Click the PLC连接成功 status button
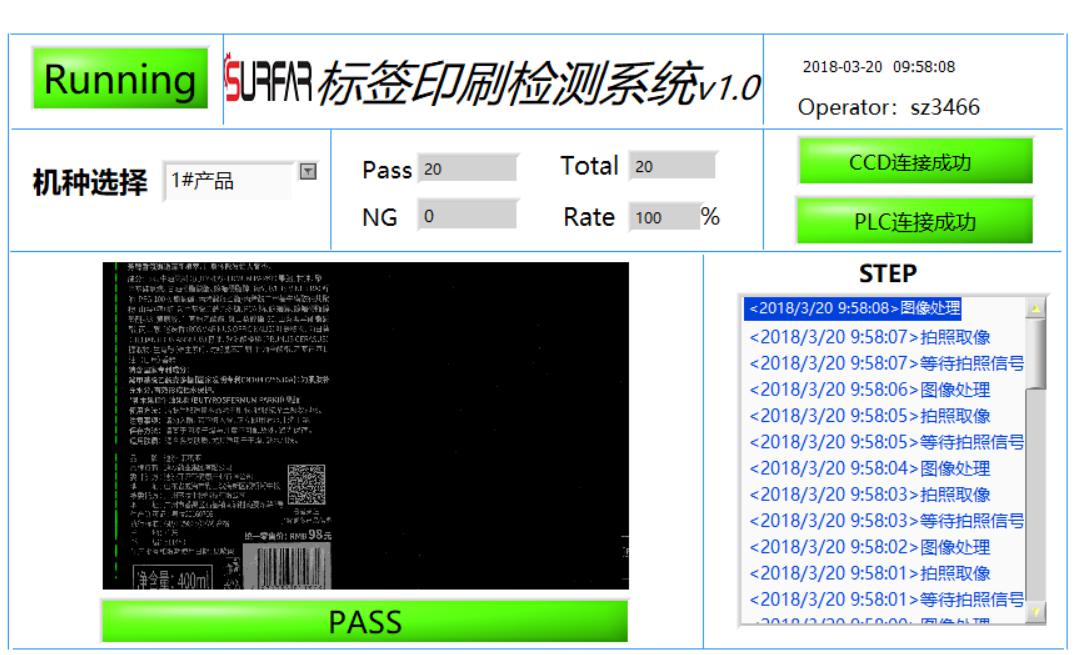1077x655 pixels. [914, 221]
